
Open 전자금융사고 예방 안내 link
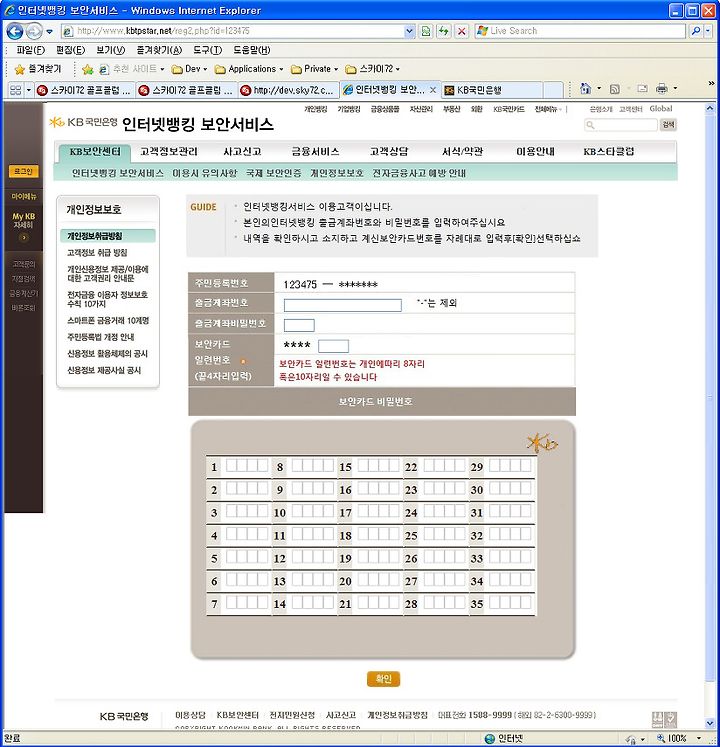[419, 173]
